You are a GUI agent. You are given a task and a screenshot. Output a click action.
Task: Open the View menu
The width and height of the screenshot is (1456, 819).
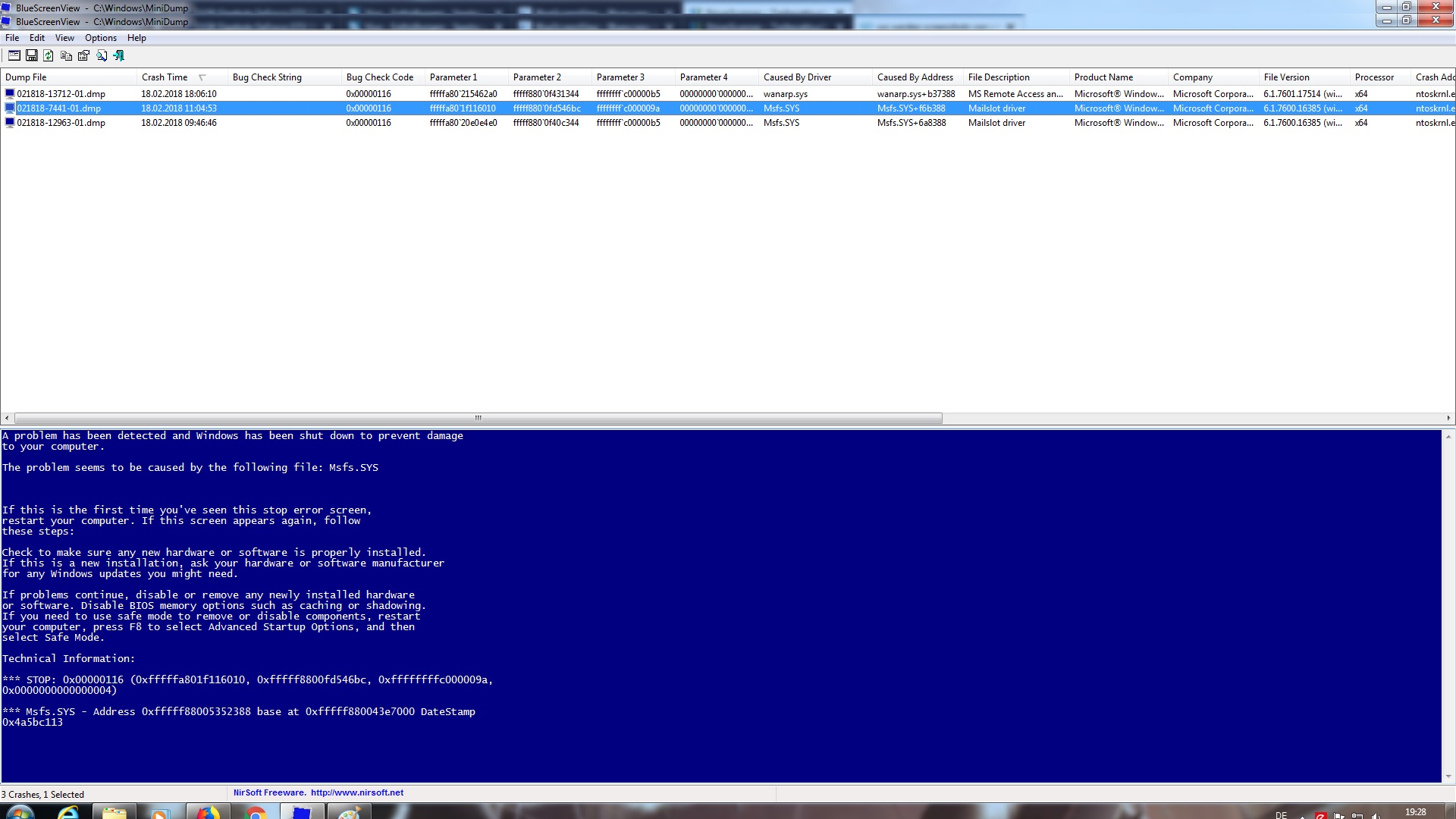(x=64, y=38)
